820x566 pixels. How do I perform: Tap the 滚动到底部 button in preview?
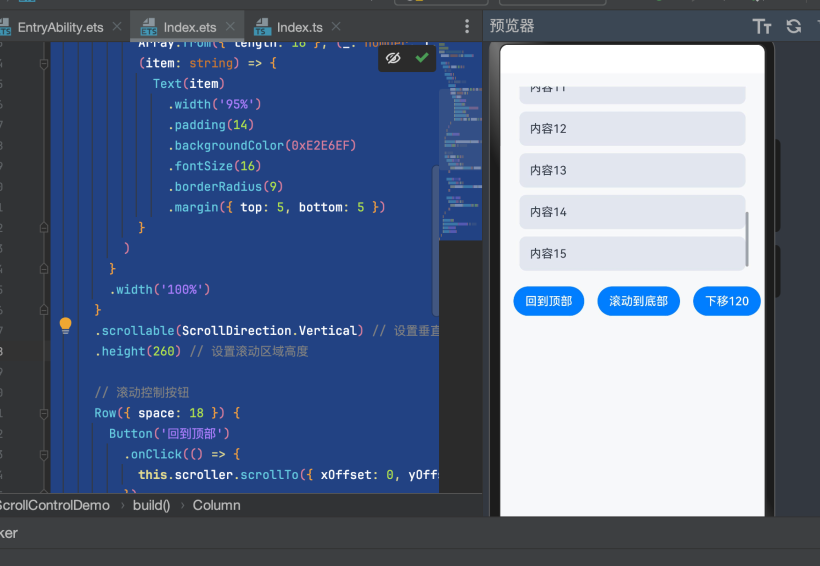coord(639,301)
